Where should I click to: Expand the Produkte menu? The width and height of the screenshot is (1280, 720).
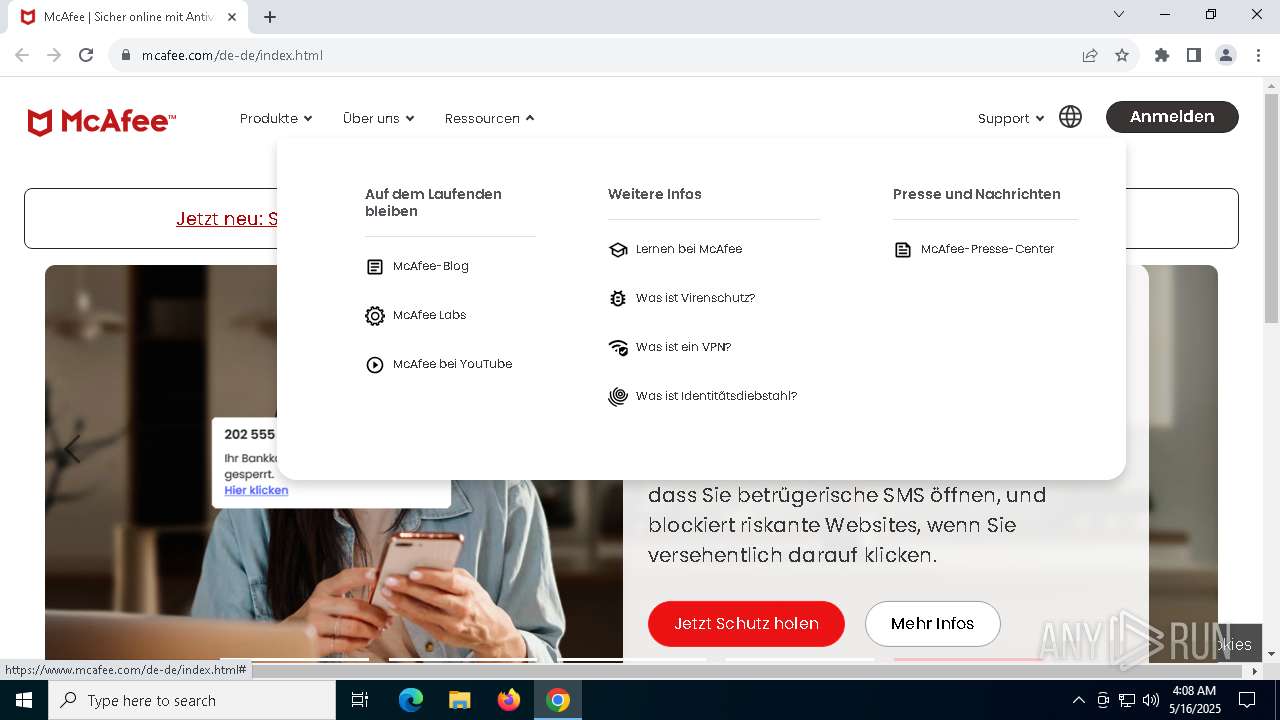276,118
